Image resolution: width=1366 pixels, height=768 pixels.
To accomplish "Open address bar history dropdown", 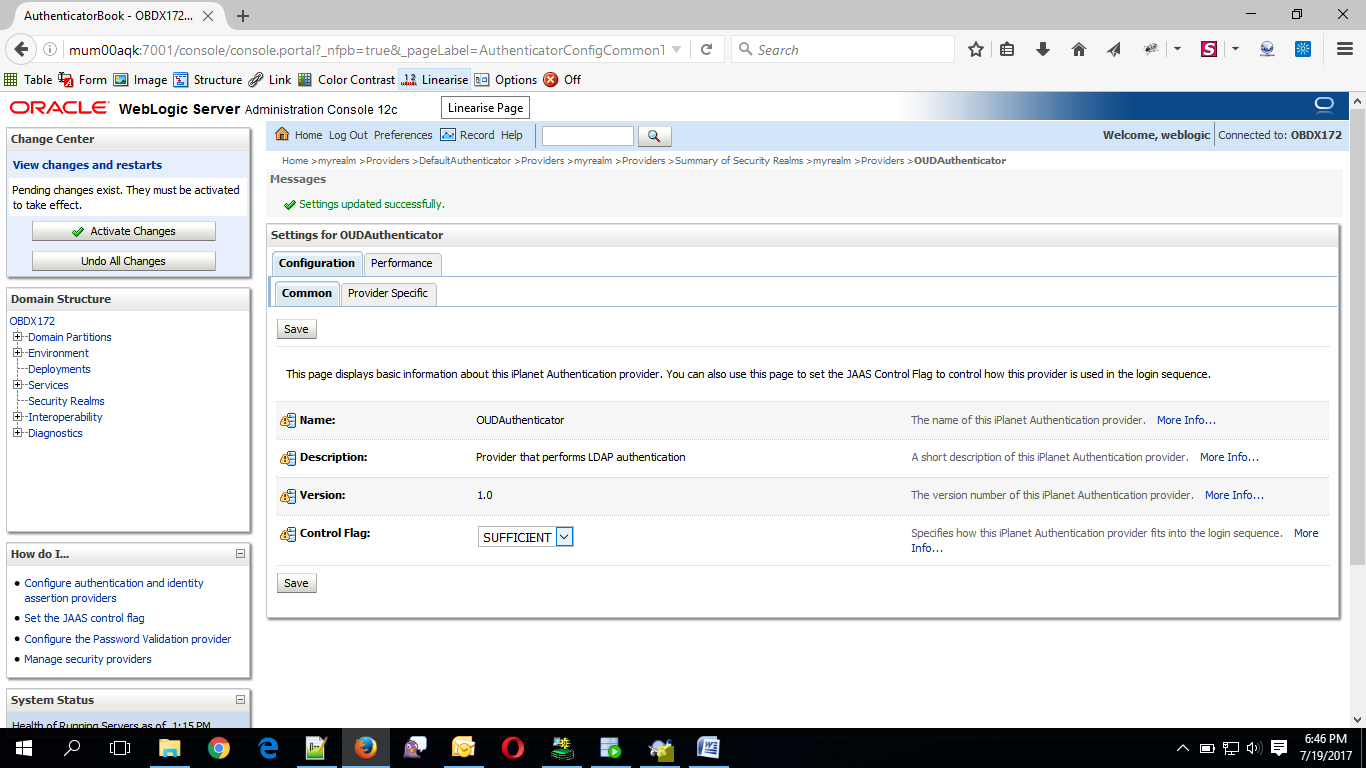I will [x=676, y=49].
